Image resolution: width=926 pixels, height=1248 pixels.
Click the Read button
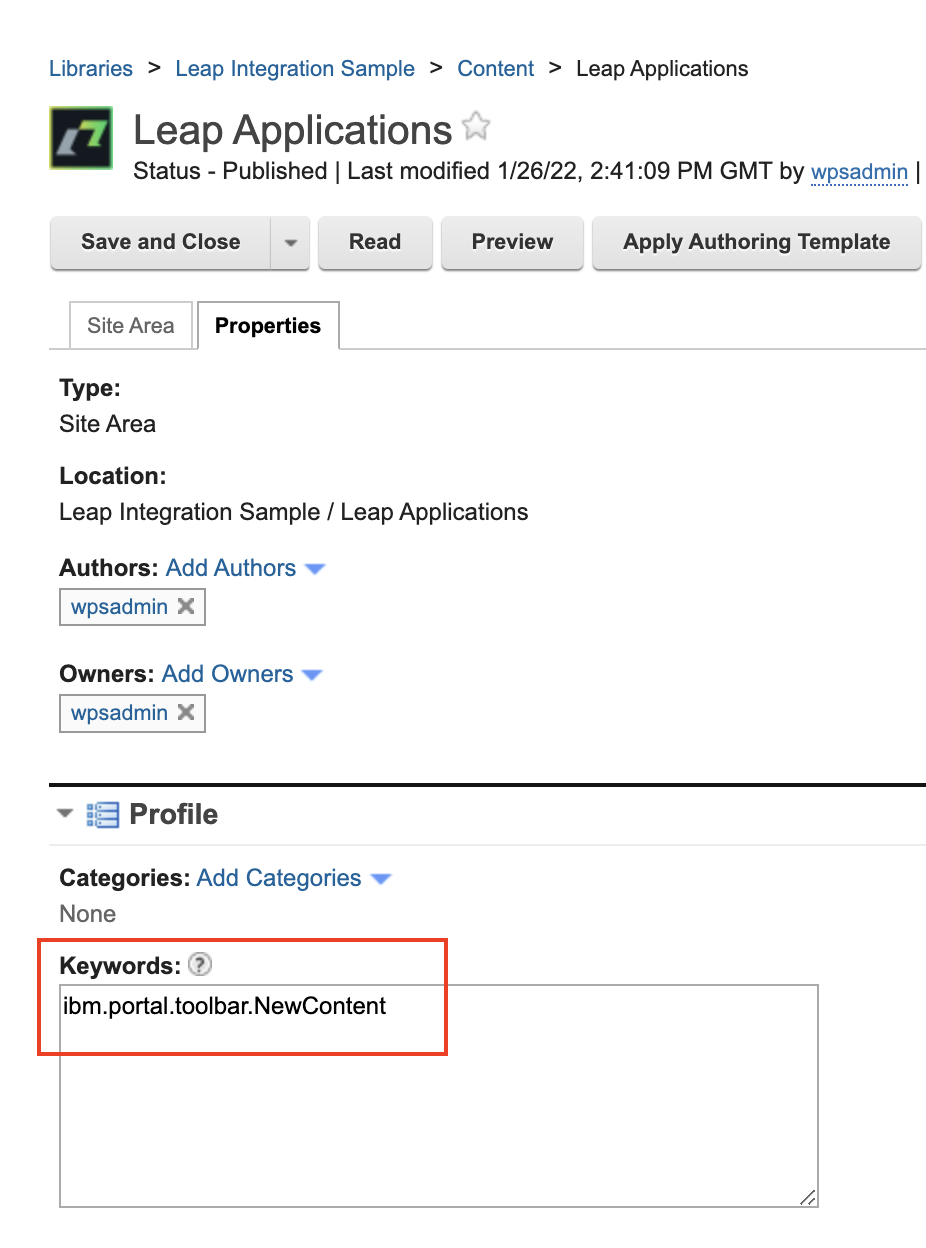click(x=375, y=242)
